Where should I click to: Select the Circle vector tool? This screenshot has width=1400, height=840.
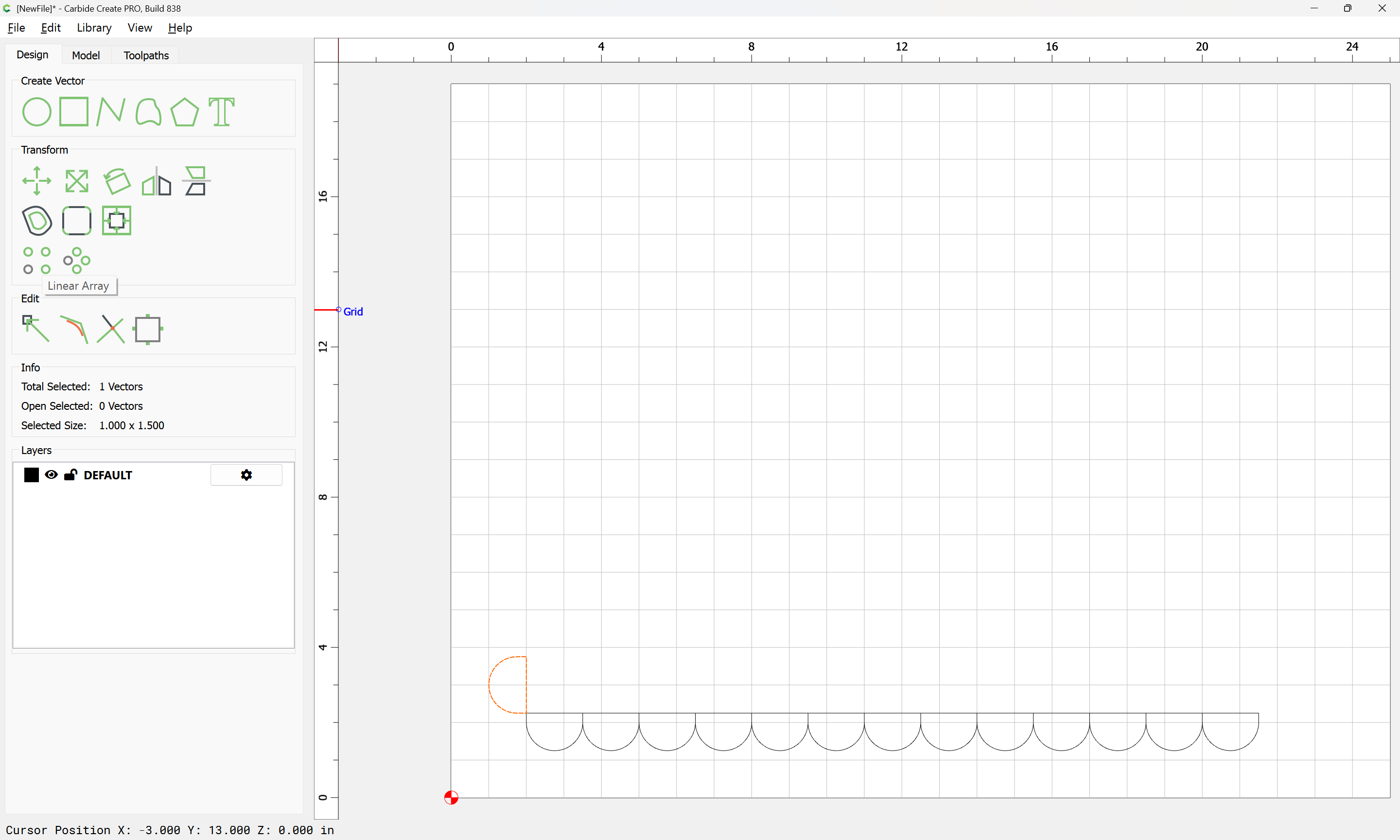(x=36, y=111)
